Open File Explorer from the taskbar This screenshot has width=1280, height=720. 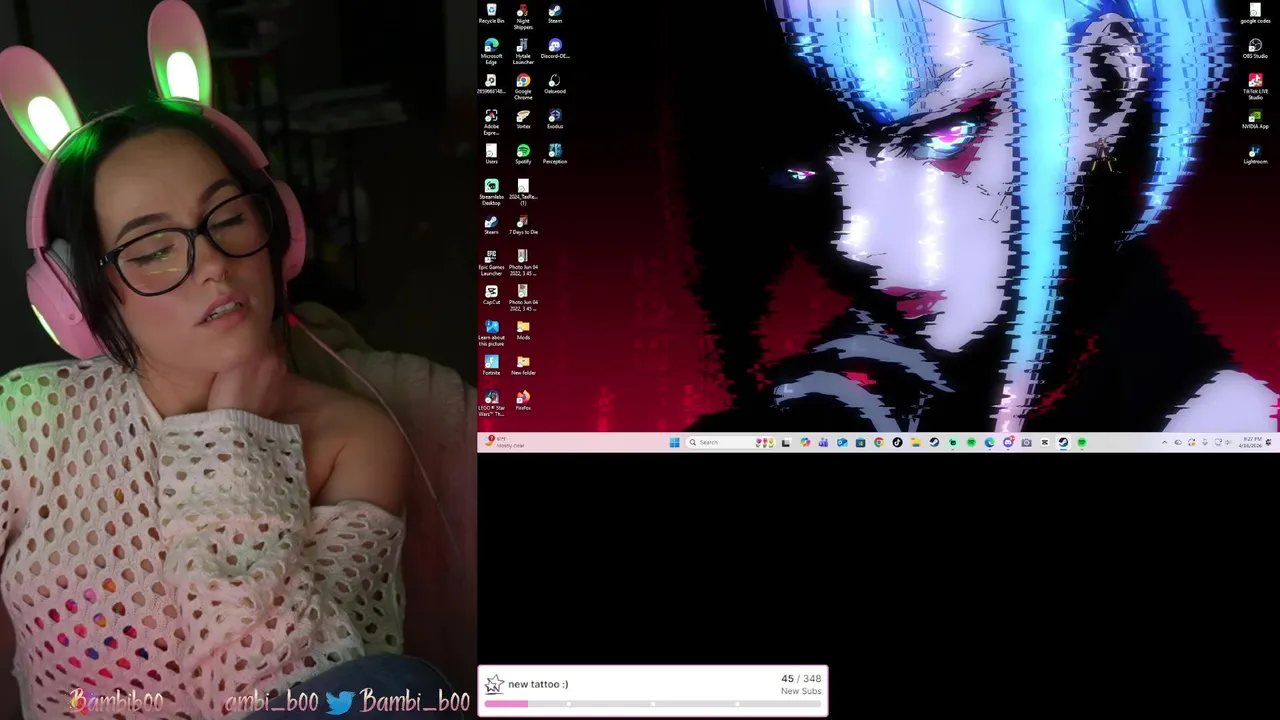click(915, 442)
